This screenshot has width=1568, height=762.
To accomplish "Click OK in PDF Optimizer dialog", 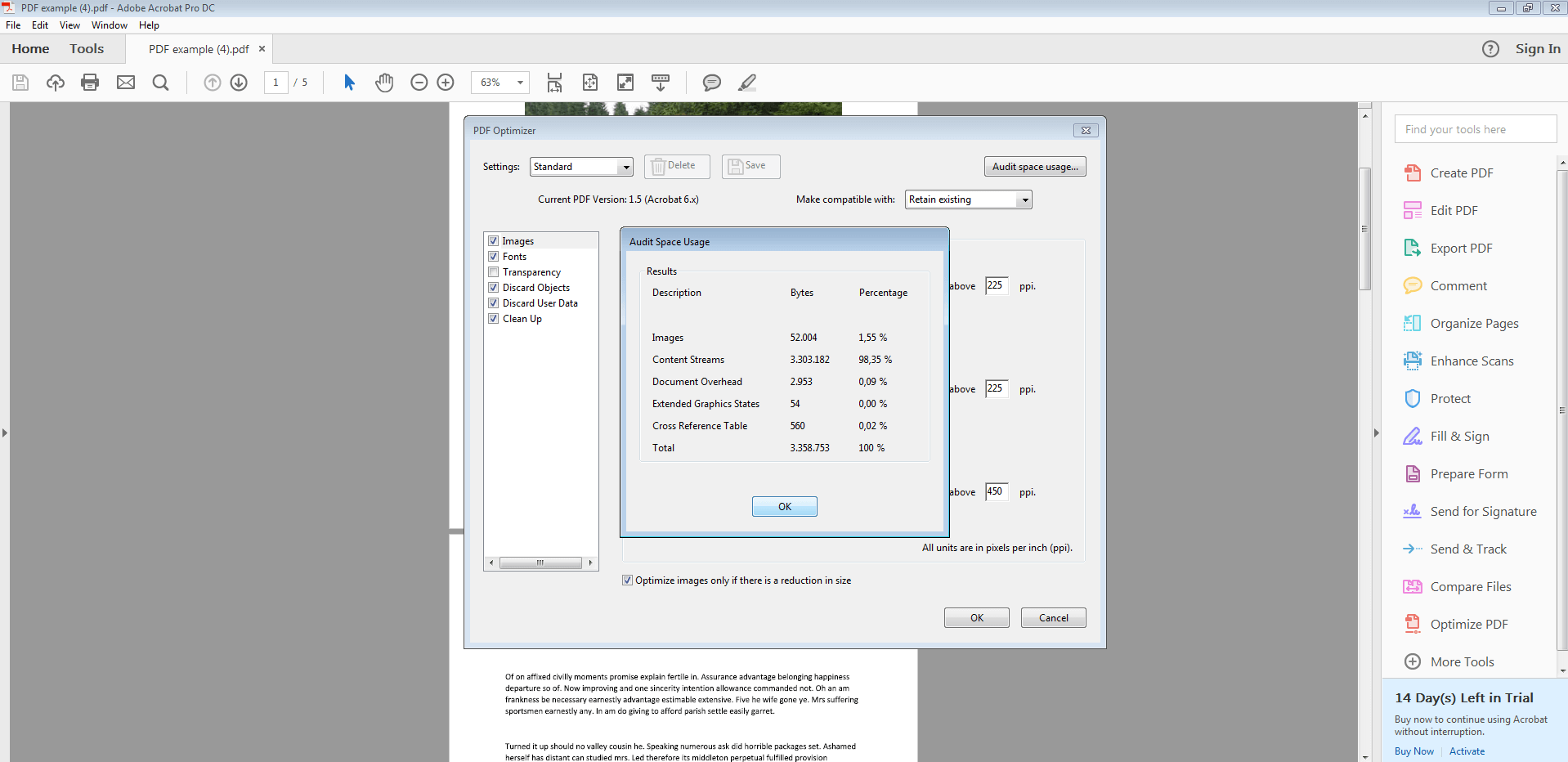I will 977,618.
